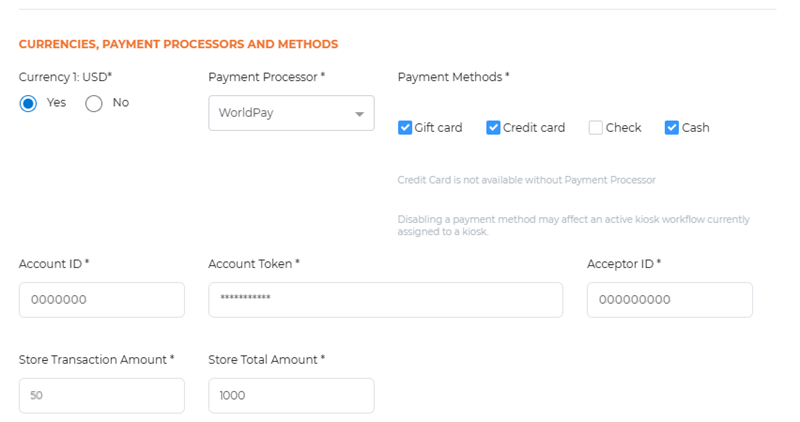Toggle the Cash checkbox

[672, 128]
